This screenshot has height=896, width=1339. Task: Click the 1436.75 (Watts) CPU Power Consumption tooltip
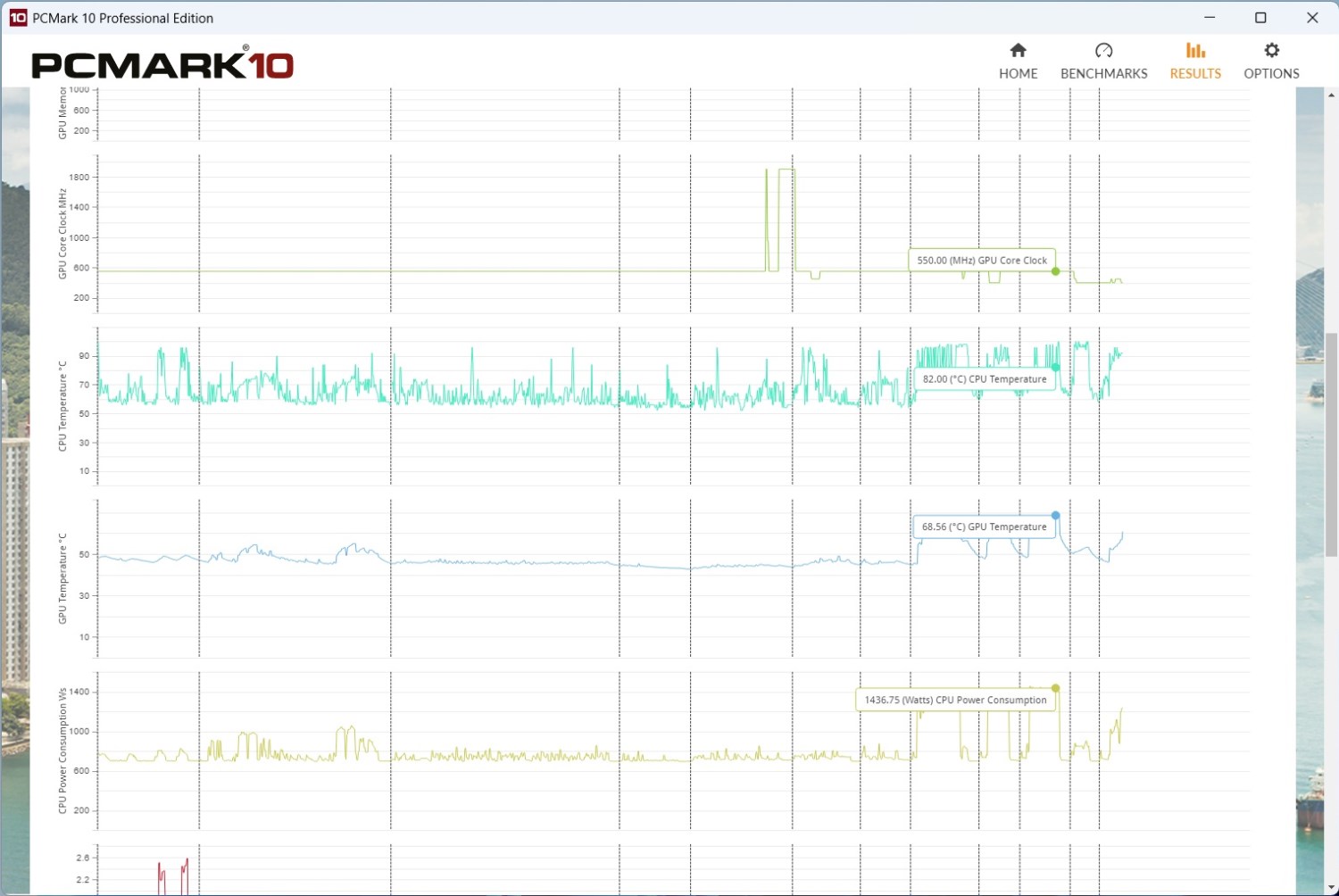point(955,700)
